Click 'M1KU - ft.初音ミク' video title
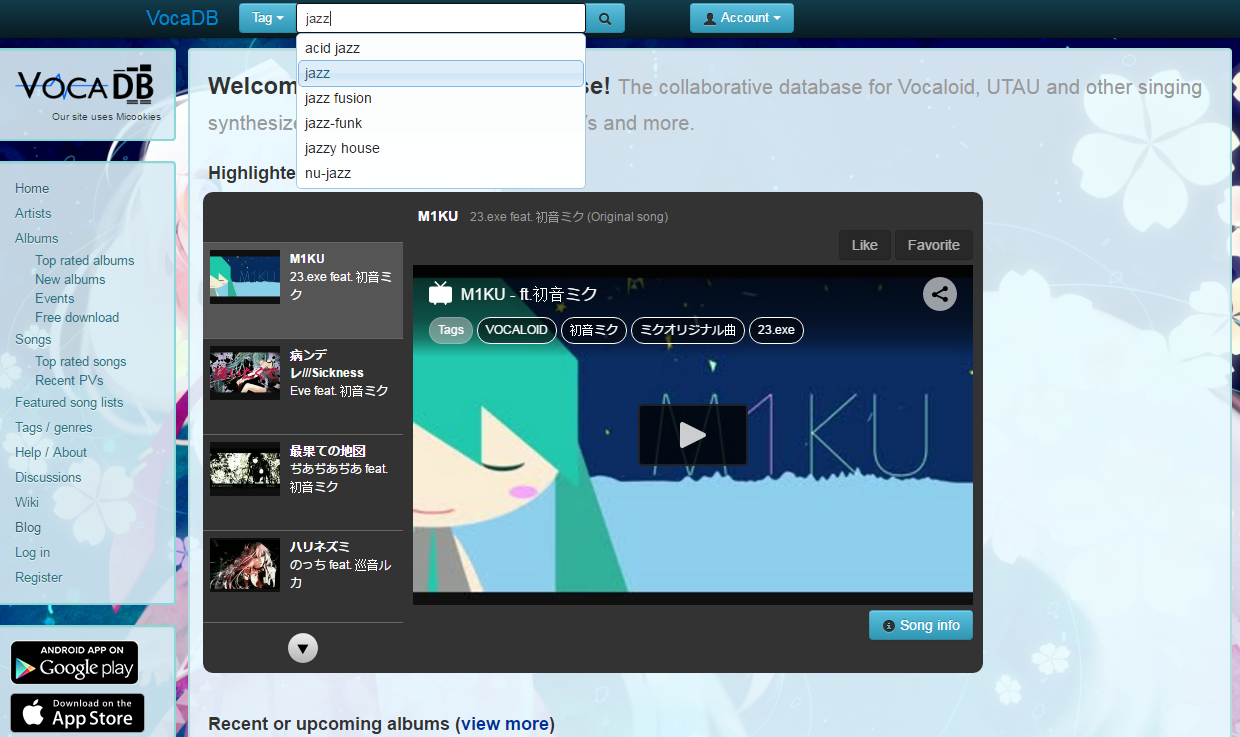The width and height of the screenshot is (1240, 737). [529, 294]
